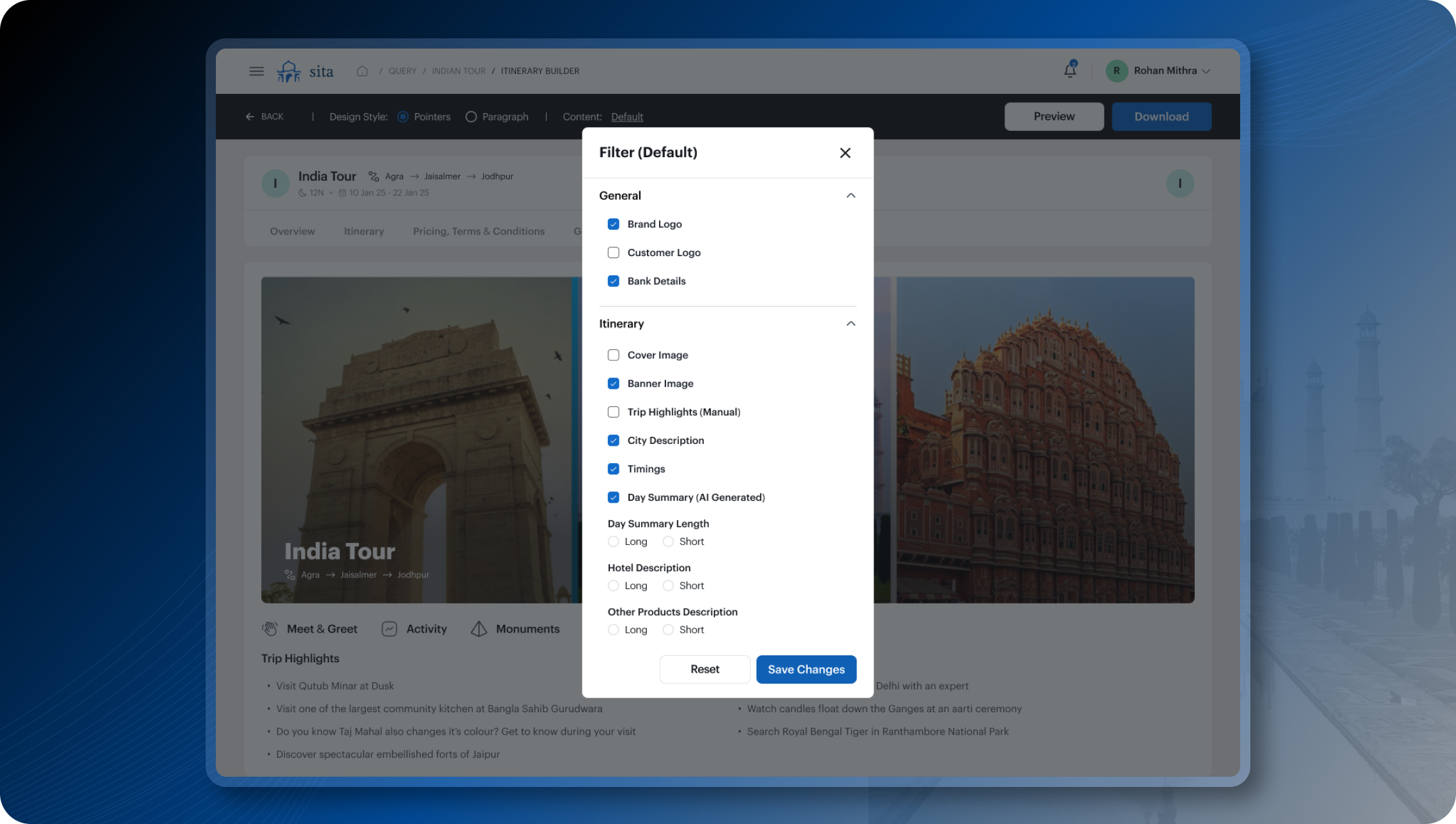The width and height of the screenshot is (1456, 824).
Task: Click the Taj Mahal colour highlight
Action: coord(456,732)
